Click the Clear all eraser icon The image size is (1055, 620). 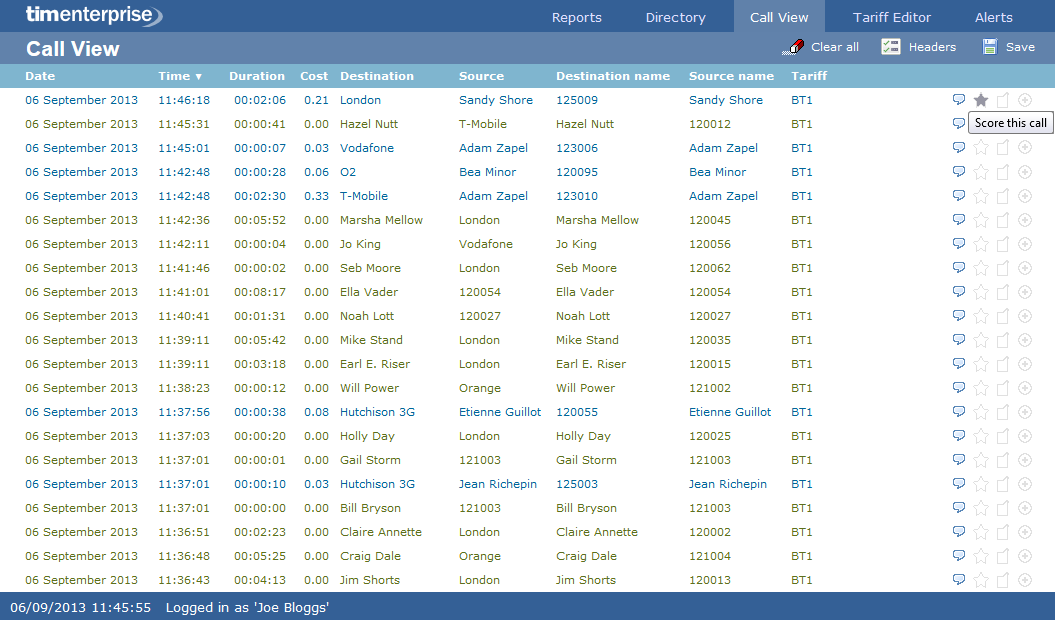pyautogui.click(x=793, y=47)
